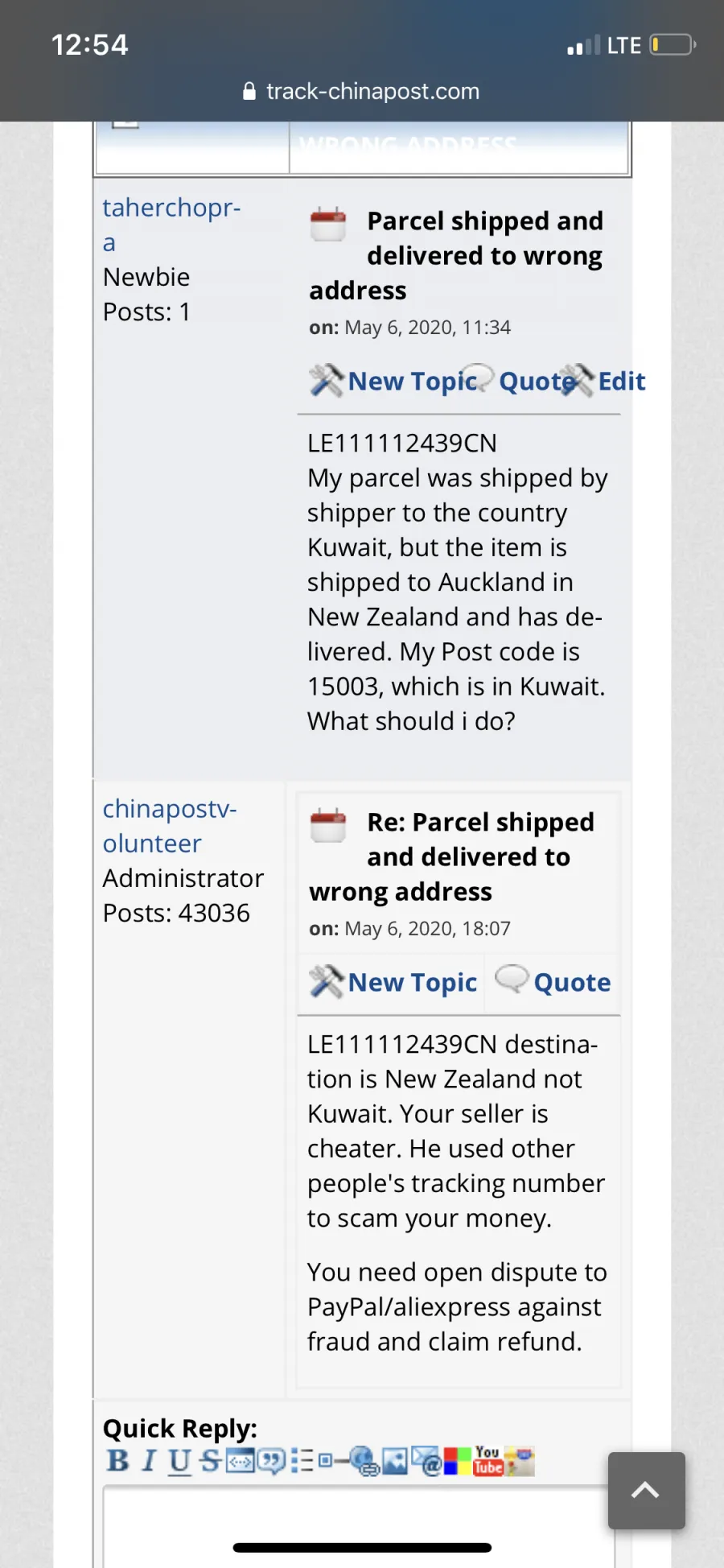
Task: Apply italic formatting in Quick Reply
Action: pyautogui.click(x=149, y=1460)
